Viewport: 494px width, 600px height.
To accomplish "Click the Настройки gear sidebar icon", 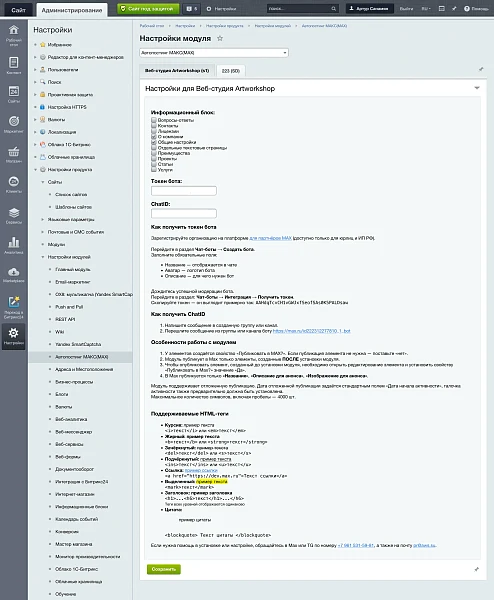I will click(13, 336).
